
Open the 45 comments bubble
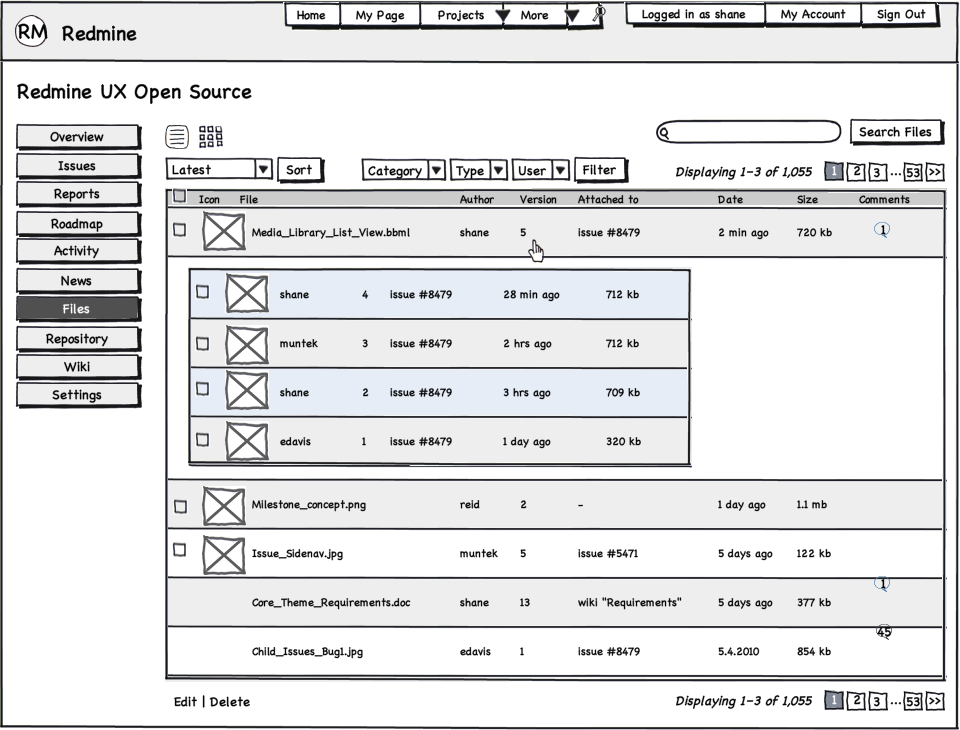coord(883,631)
